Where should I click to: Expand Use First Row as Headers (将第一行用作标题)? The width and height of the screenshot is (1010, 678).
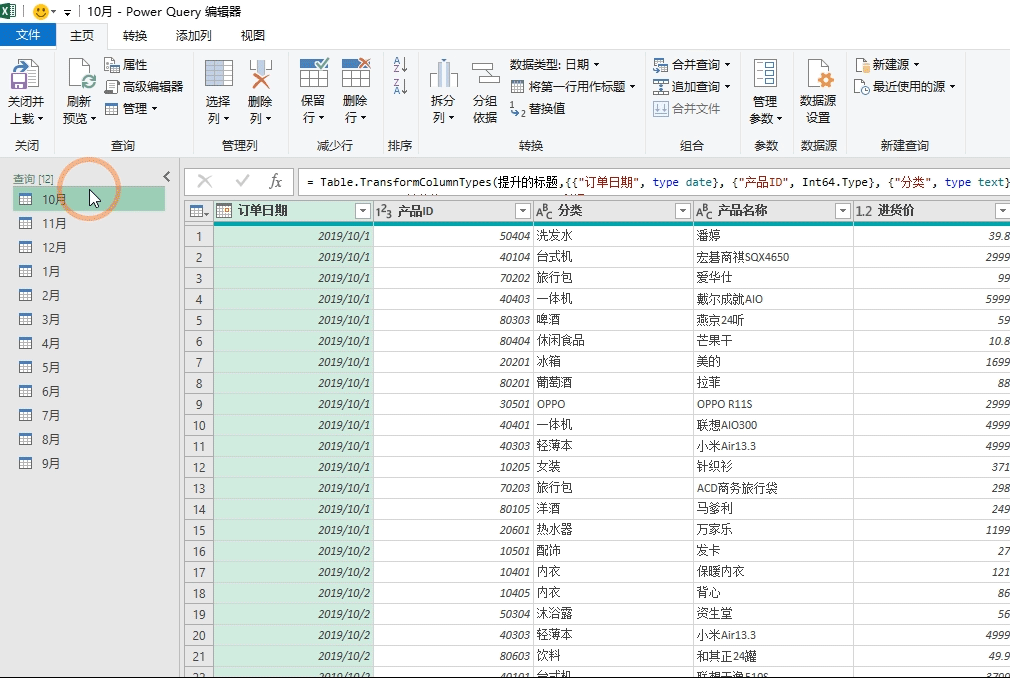pos(633,86)
